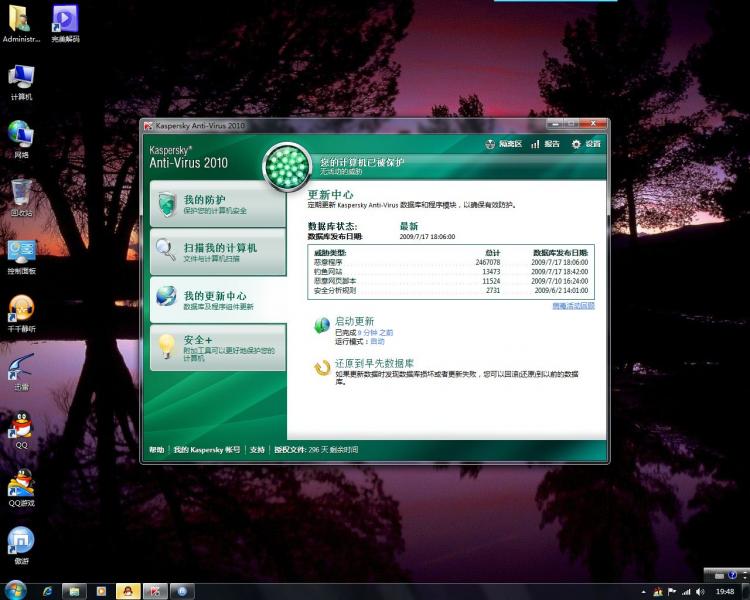
Task: Switch to the 扫描我的计算机 scan tab
Action: click(x=218, y=252)
